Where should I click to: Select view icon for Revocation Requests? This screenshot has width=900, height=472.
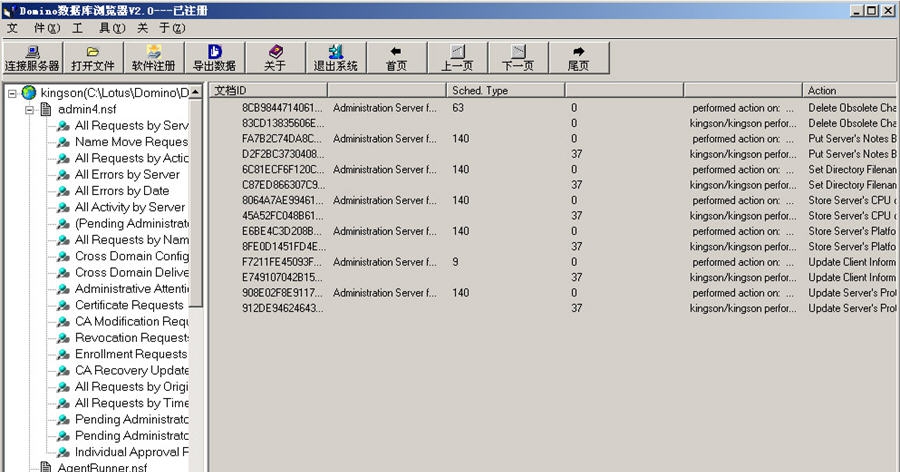pos(64,338)
